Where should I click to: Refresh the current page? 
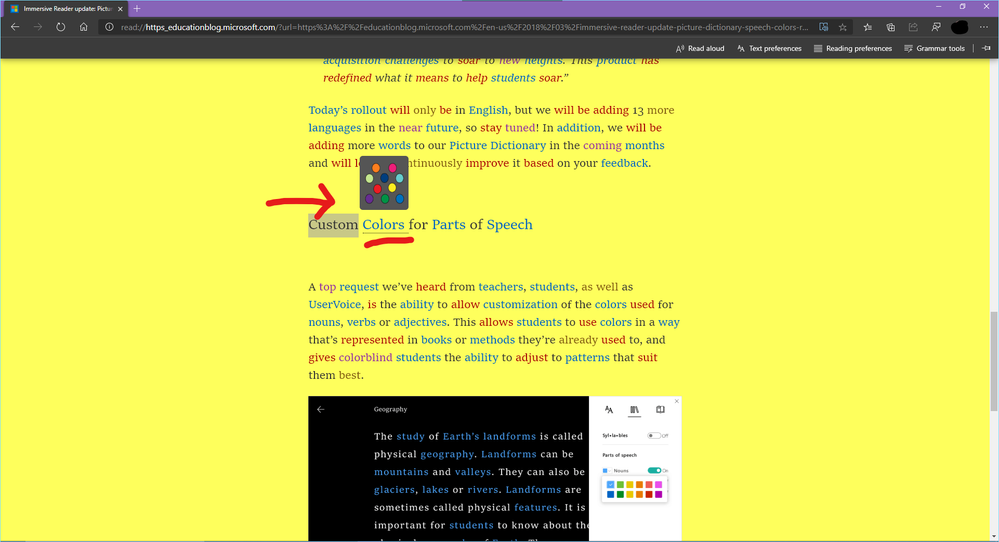coord(61,27)
